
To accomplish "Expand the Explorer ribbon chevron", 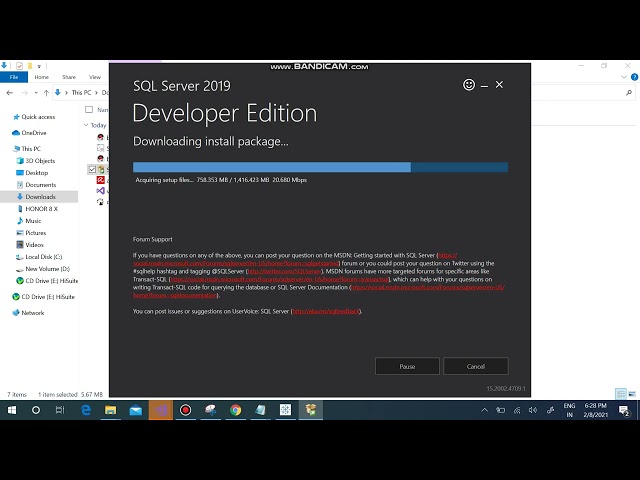I will [624, 77].
